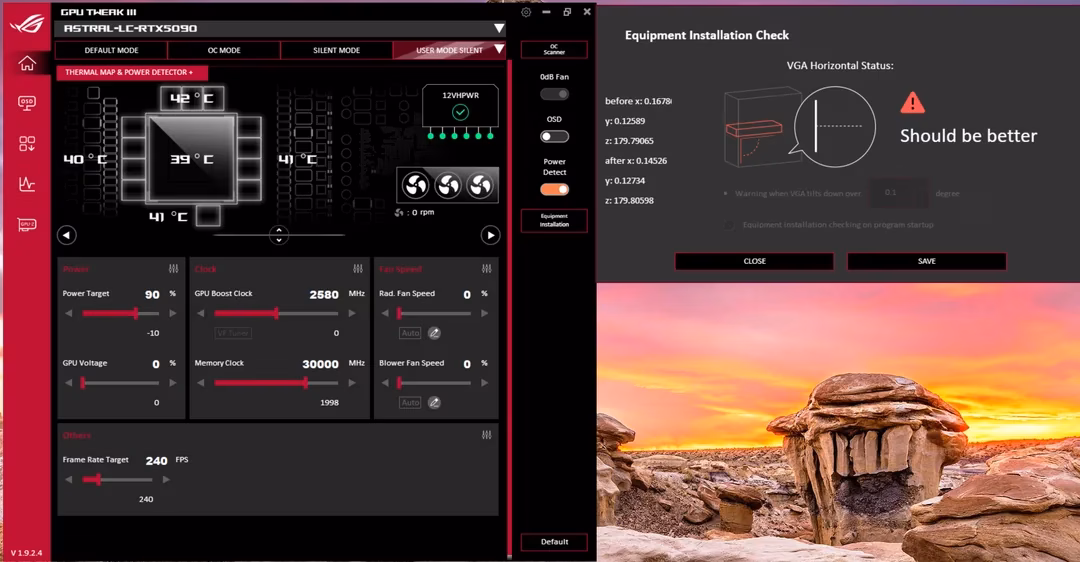Open the monitoring graph sidebar icon
Image resolution: width=1080 pixels, height=562 pixels.
[x=27, y=184]
